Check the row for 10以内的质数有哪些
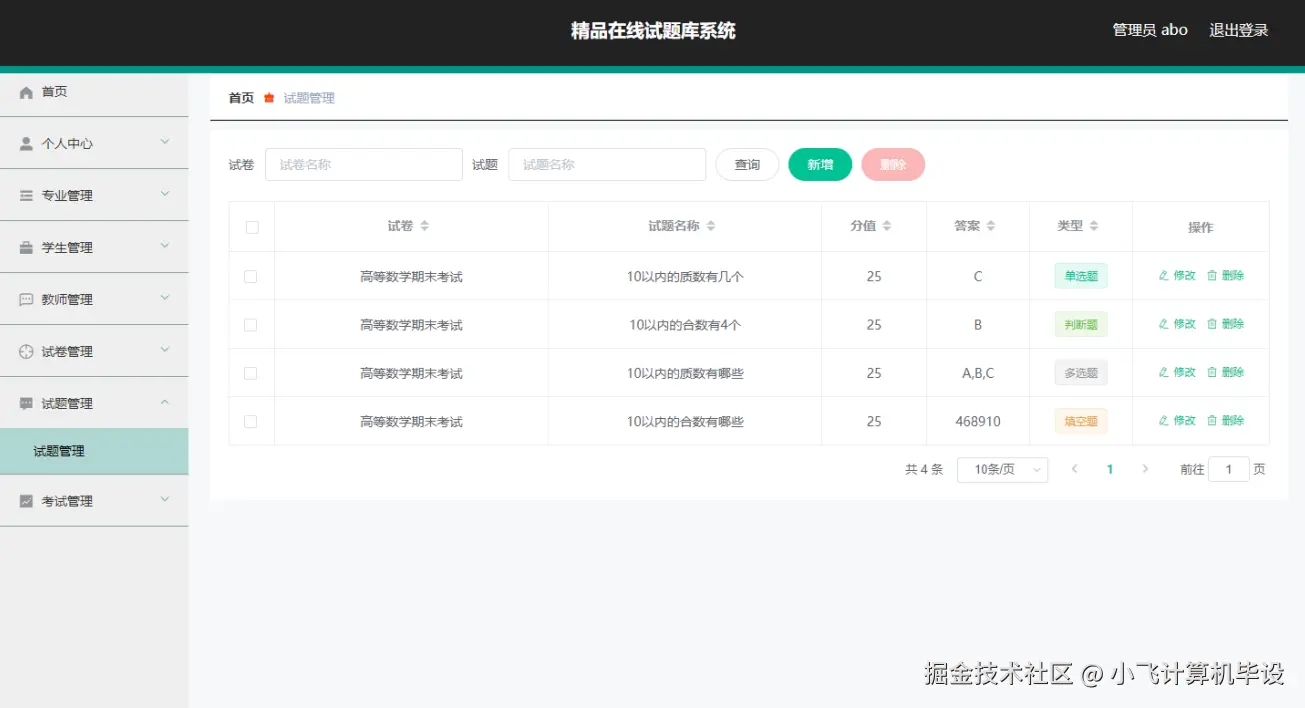This screenshot has height=708, width=1305. pos(250,373)
